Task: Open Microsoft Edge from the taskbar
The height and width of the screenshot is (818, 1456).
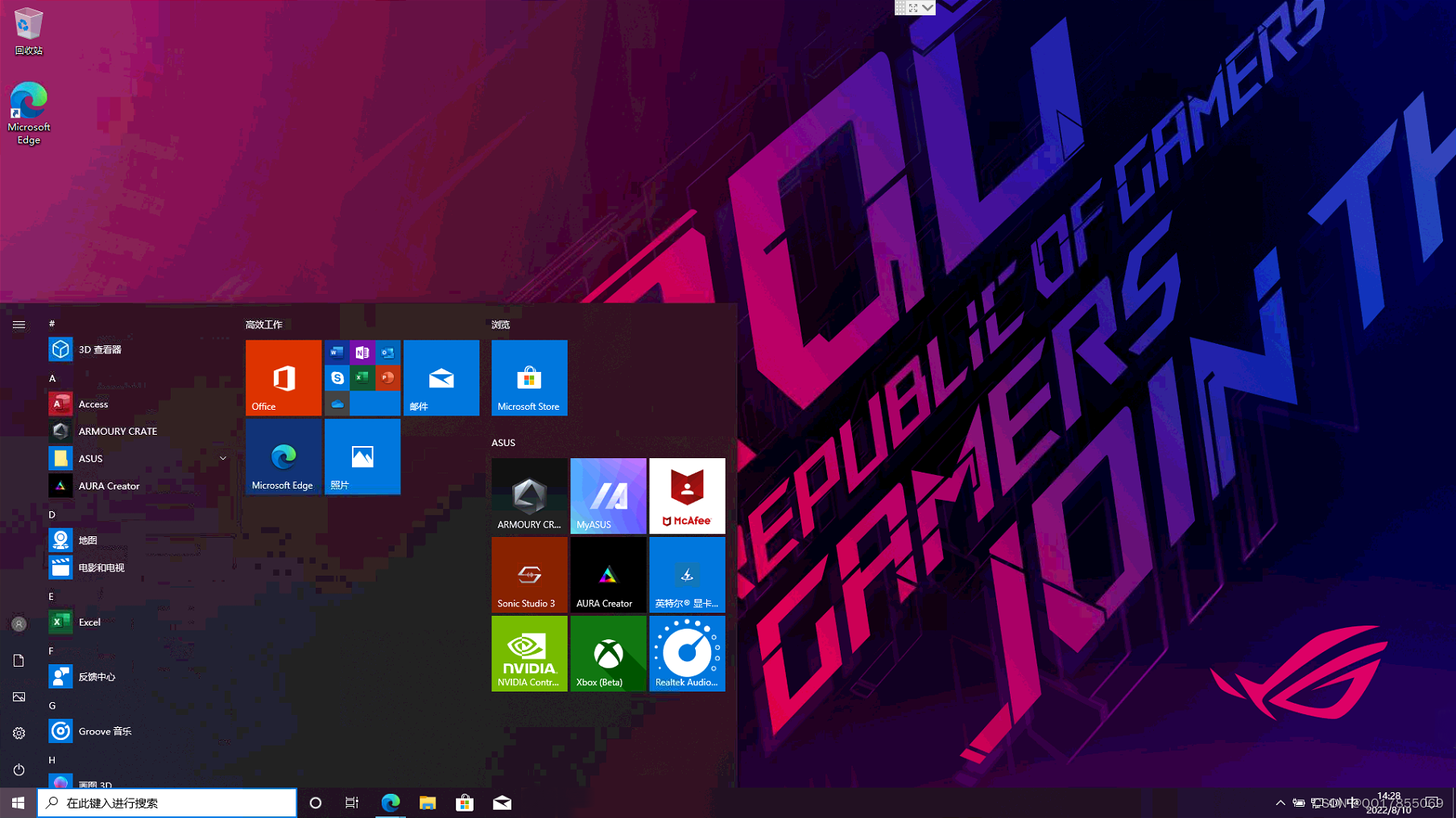Action: click(x=391, y=803)
